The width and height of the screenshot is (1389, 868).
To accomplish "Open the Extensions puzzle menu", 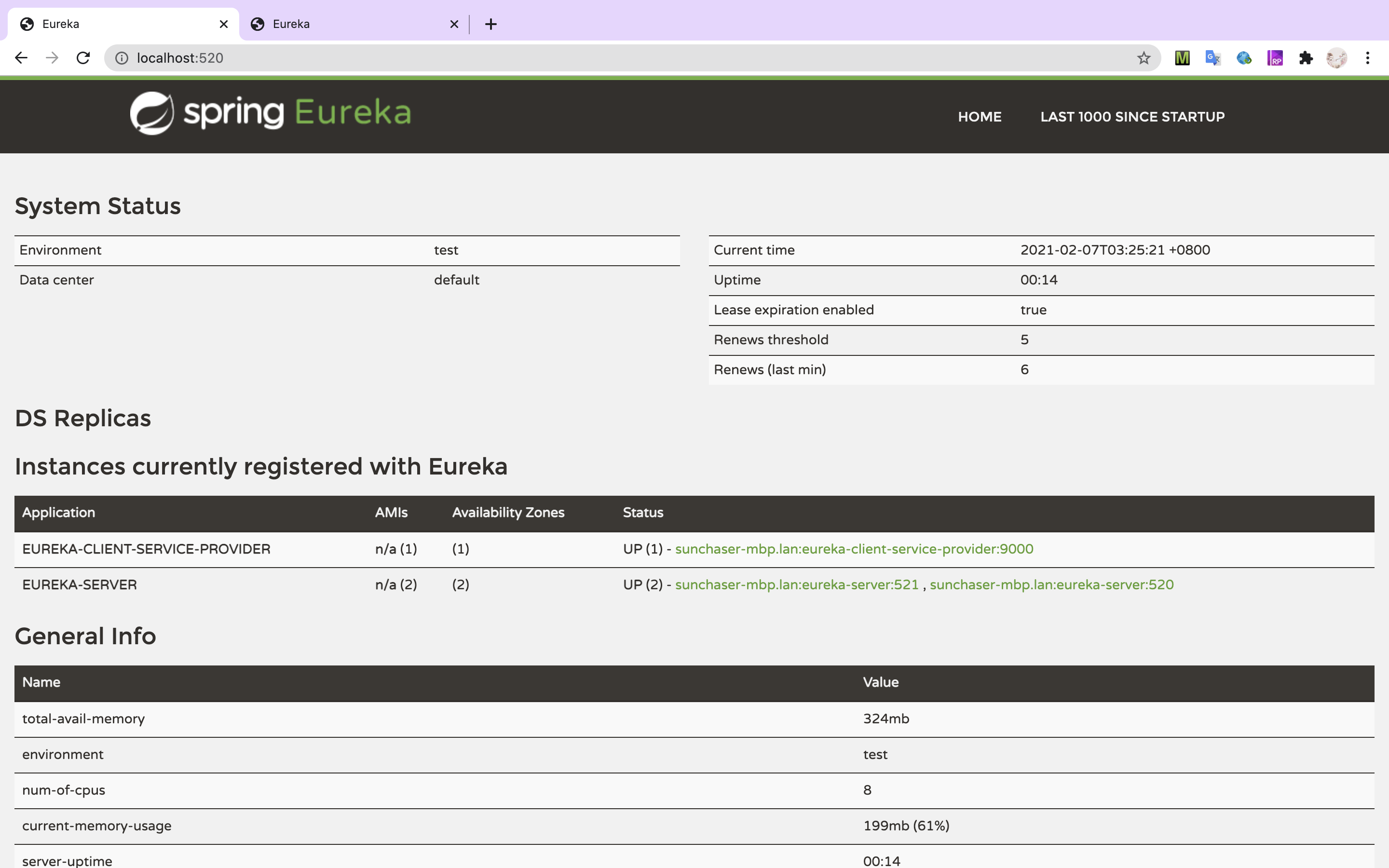I will [x=1306, y=58].
